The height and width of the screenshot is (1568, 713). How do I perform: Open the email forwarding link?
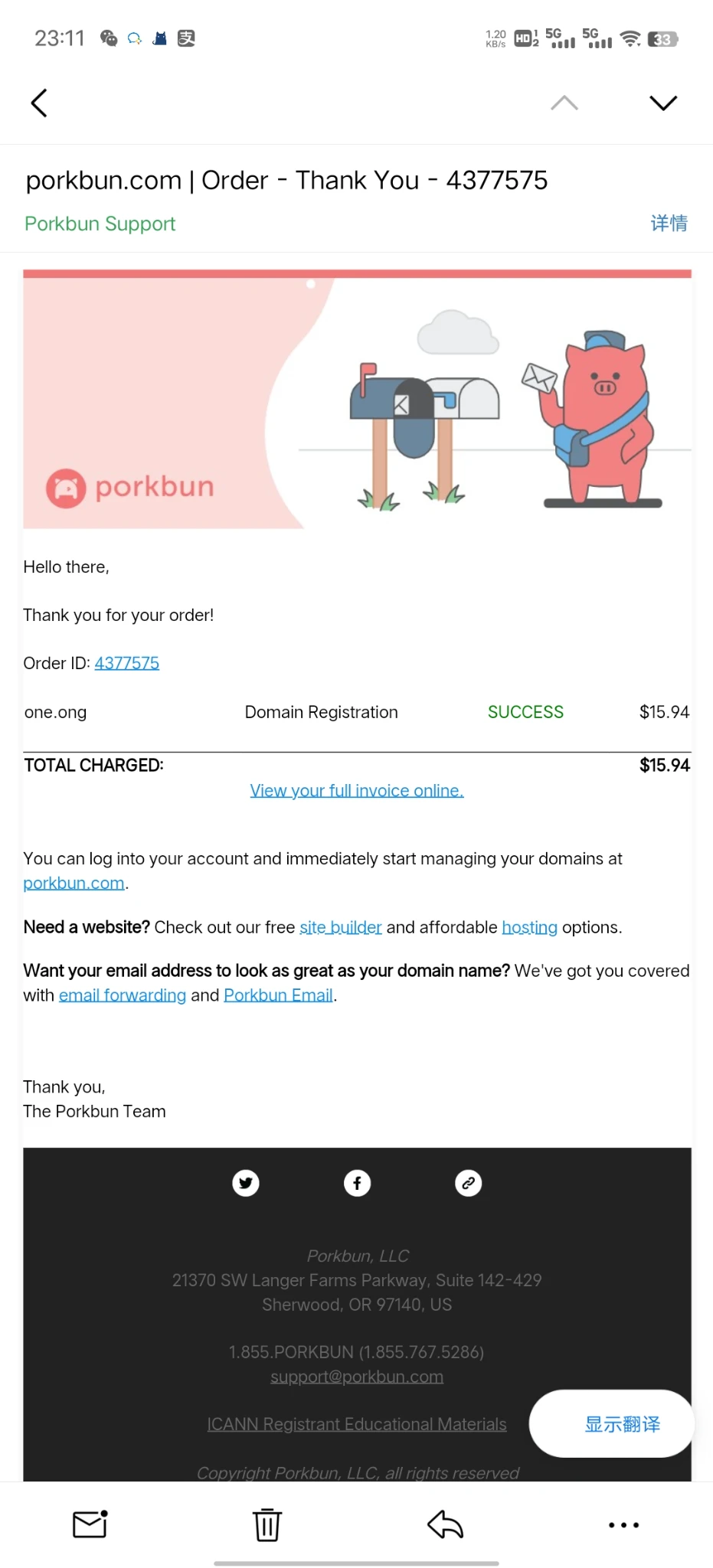coord(123,995)
